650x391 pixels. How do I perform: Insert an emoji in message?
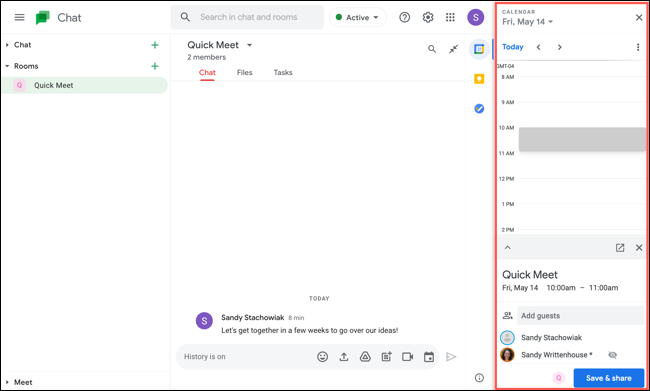[323, 357]
